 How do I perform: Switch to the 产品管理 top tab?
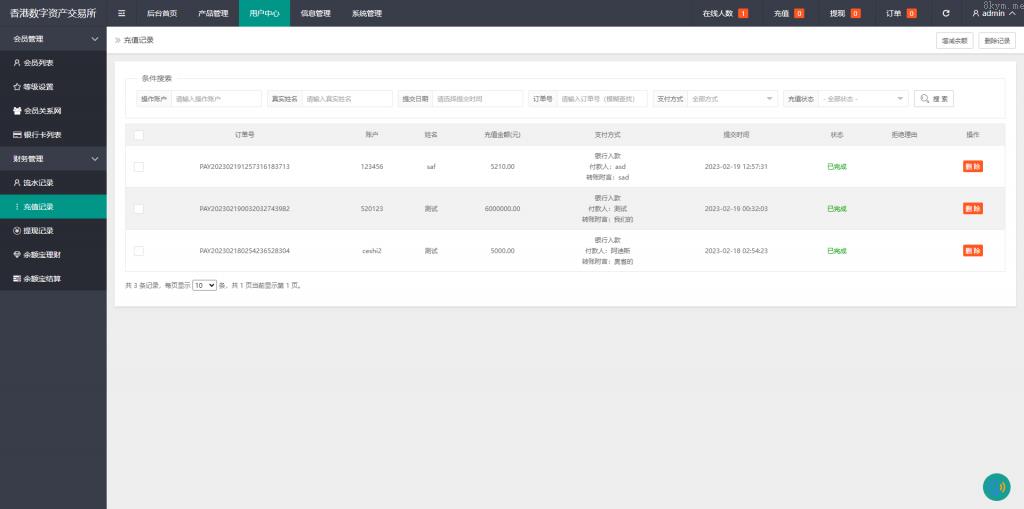coord(213,13)
